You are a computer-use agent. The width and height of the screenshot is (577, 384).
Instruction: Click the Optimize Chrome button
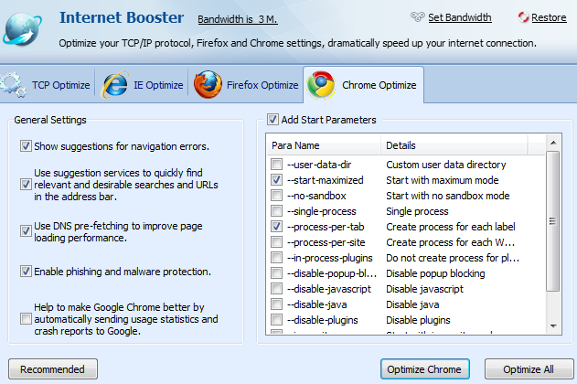425,369
